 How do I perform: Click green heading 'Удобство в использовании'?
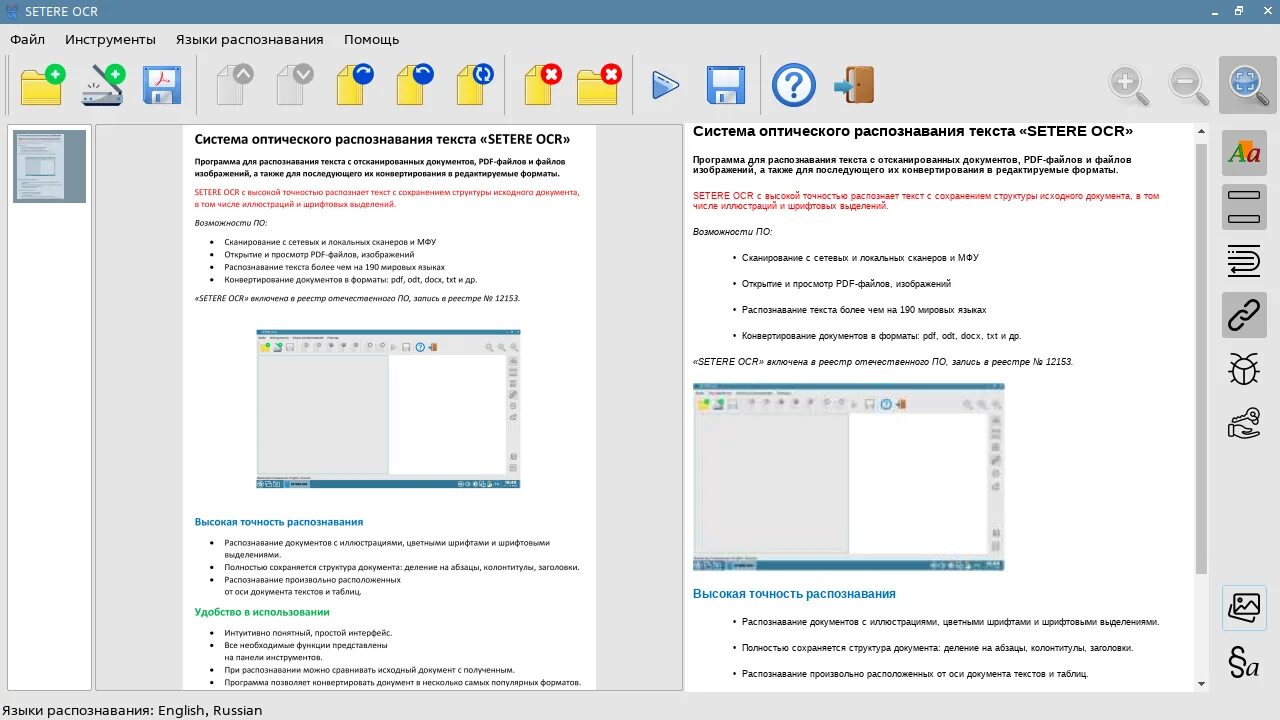pyautogui.click(x=262, y=612)
